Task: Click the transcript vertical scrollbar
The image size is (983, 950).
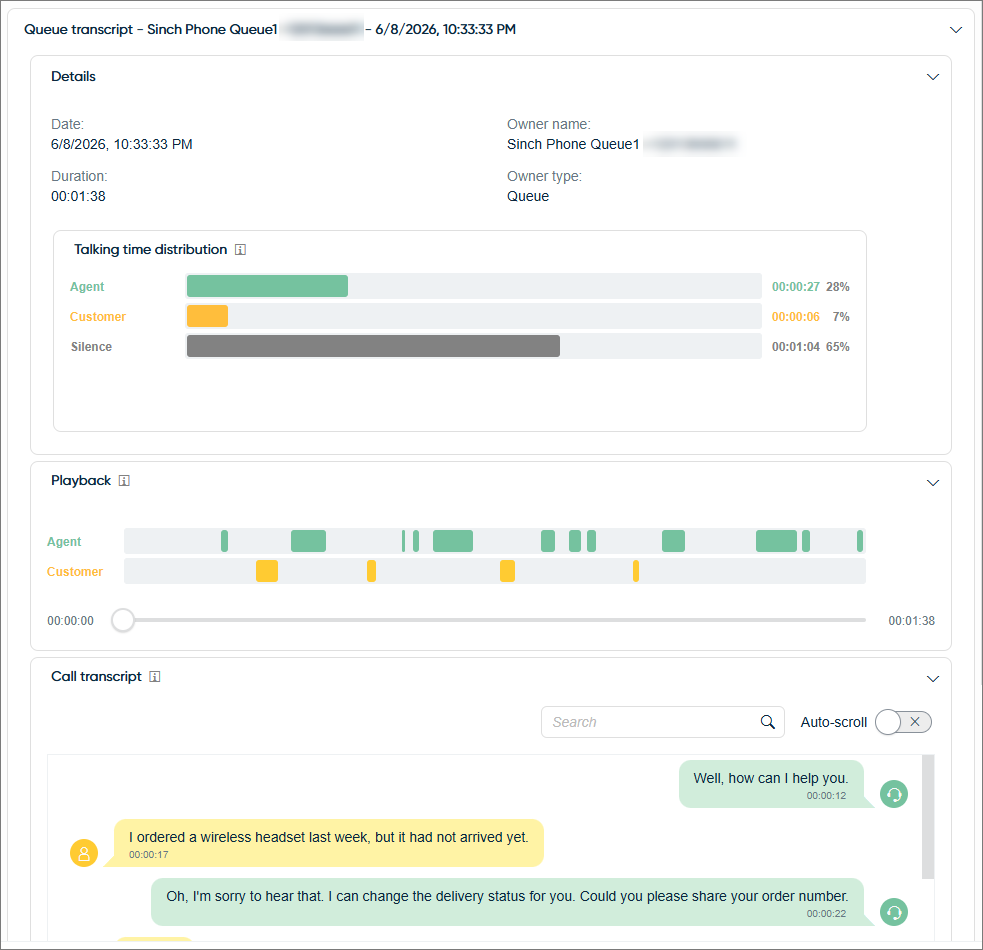Action: pos(928,816)
